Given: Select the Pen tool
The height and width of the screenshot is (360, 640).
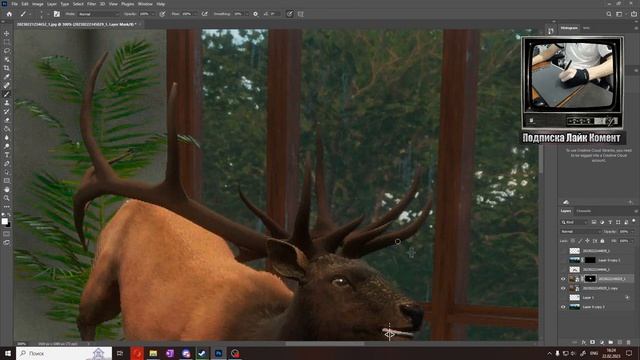Looking at the screenshot, I should tap(7, 164).
